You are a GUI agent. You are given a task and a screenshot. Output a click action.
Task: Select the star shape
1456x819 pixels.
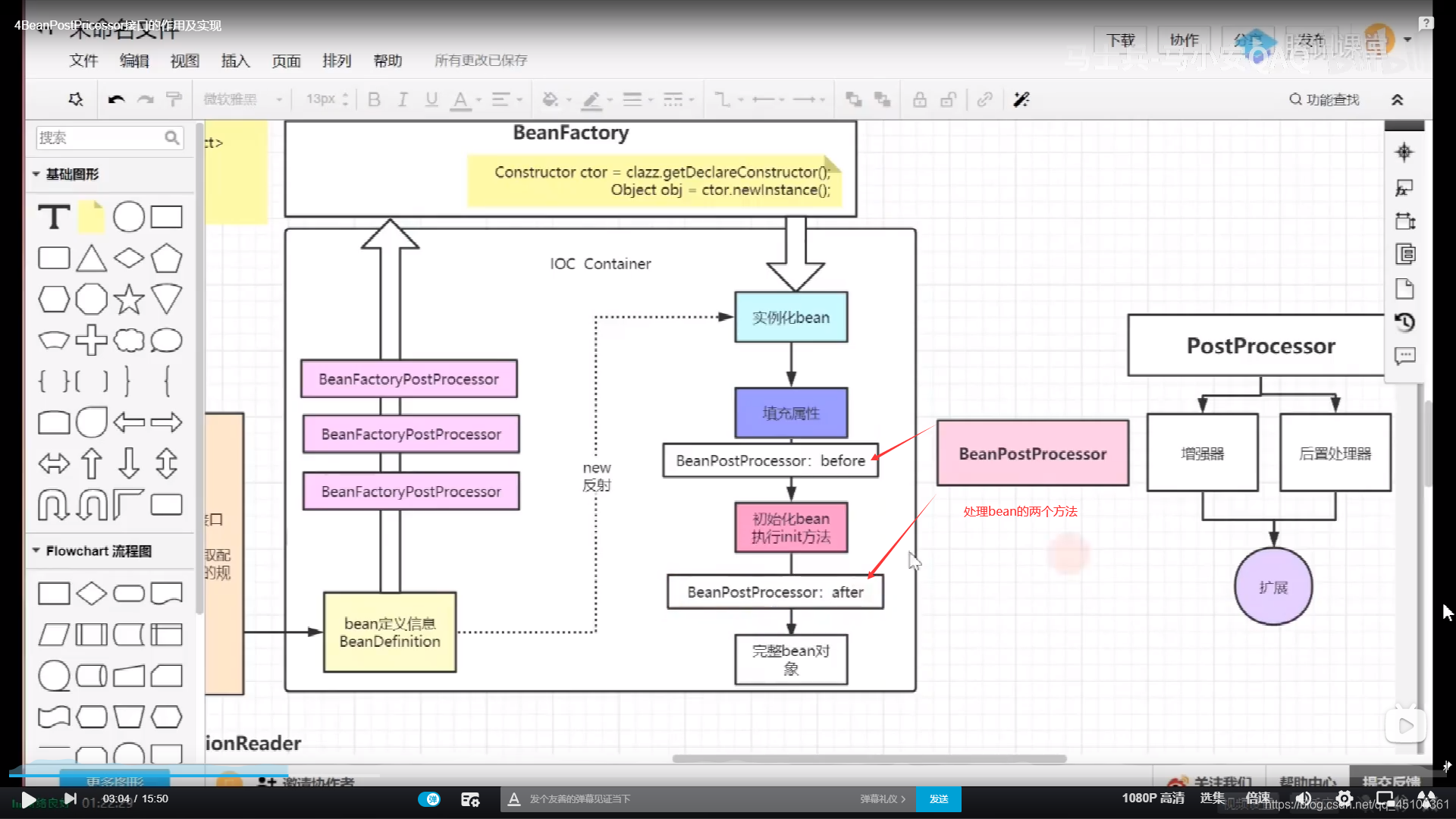129,300
